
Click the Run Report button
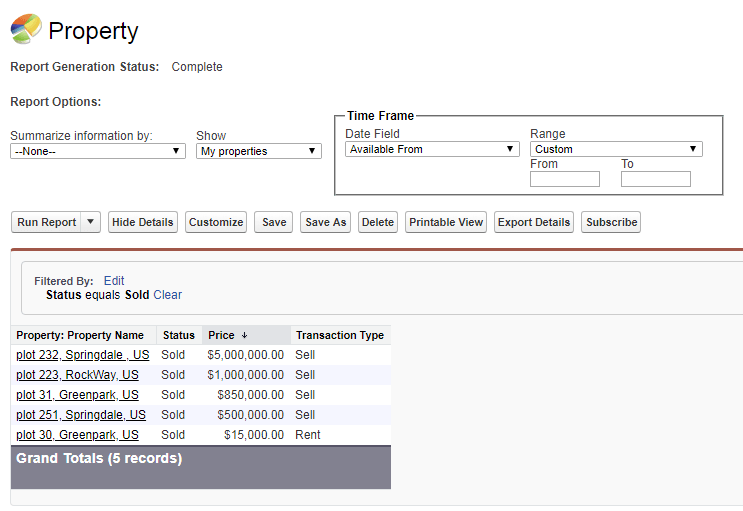46,222
